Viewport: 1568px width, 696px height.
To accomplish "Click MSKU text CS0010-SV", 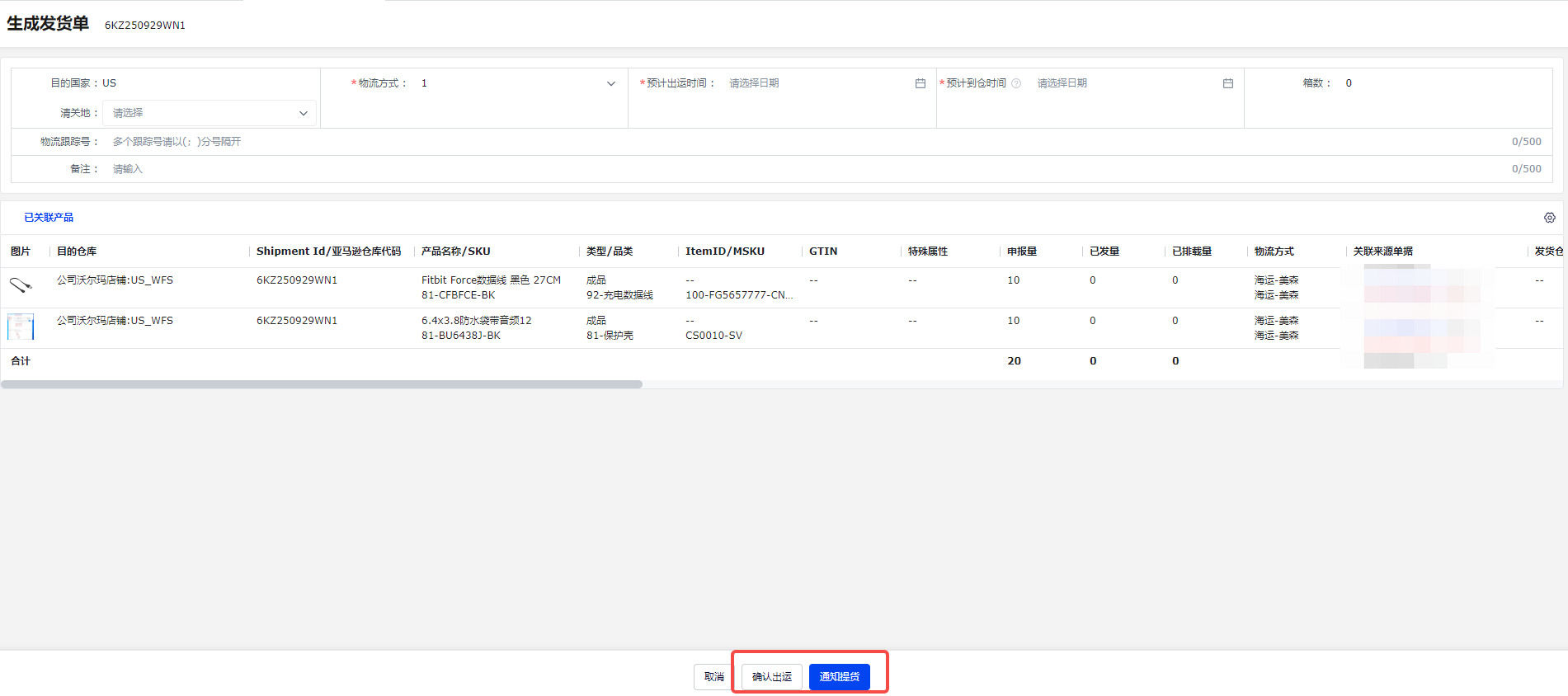I will 713,336.
